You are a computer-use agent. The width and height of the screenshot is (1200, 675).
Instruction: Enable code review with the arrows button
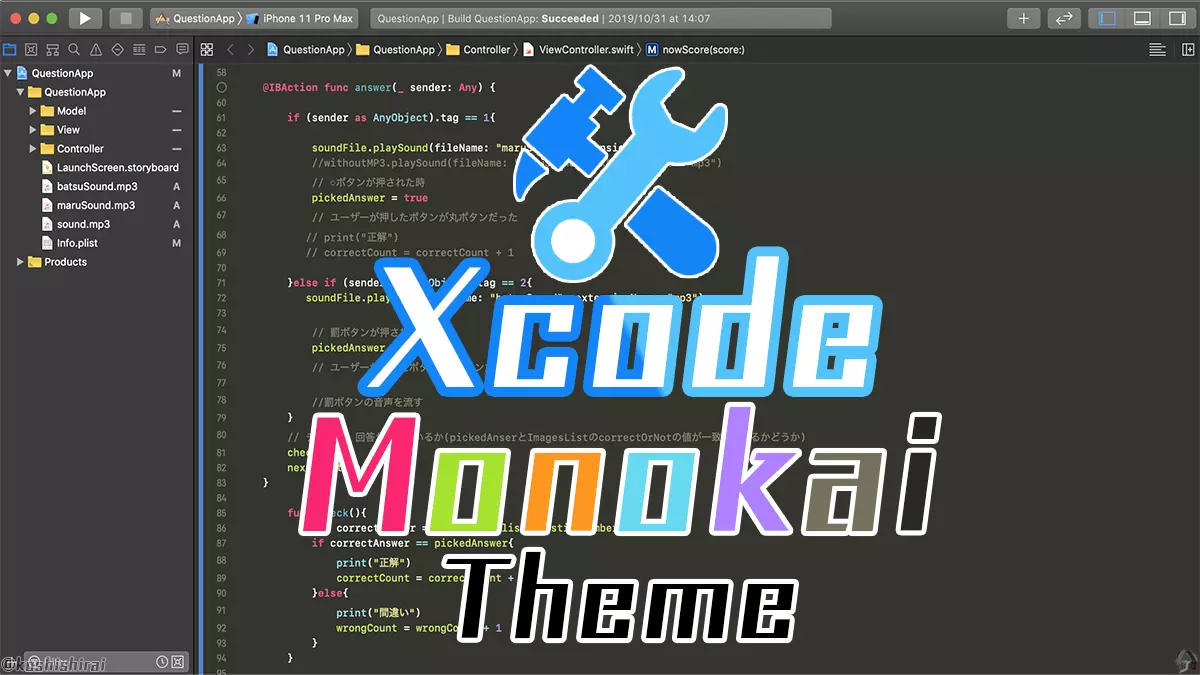(1065, 18)
